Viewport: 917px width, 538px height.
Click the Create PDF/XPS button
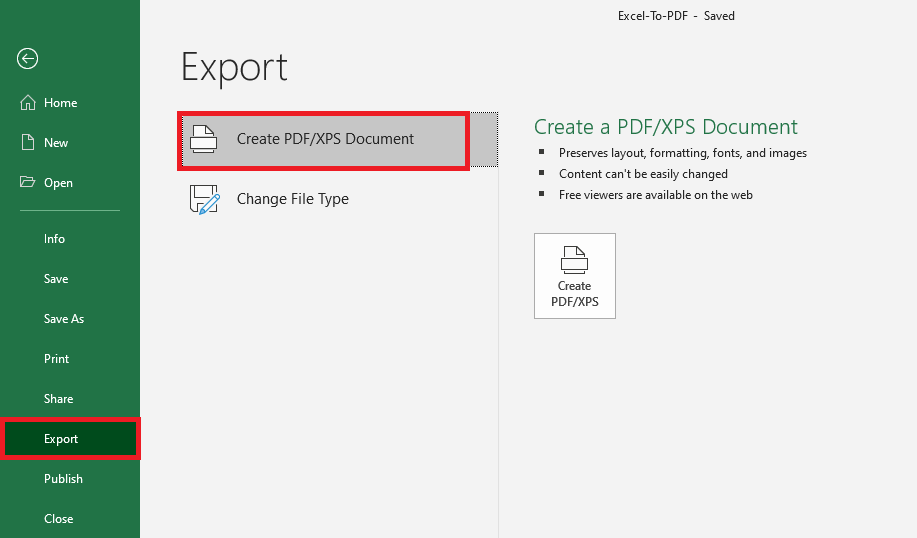tap(574, 276)
